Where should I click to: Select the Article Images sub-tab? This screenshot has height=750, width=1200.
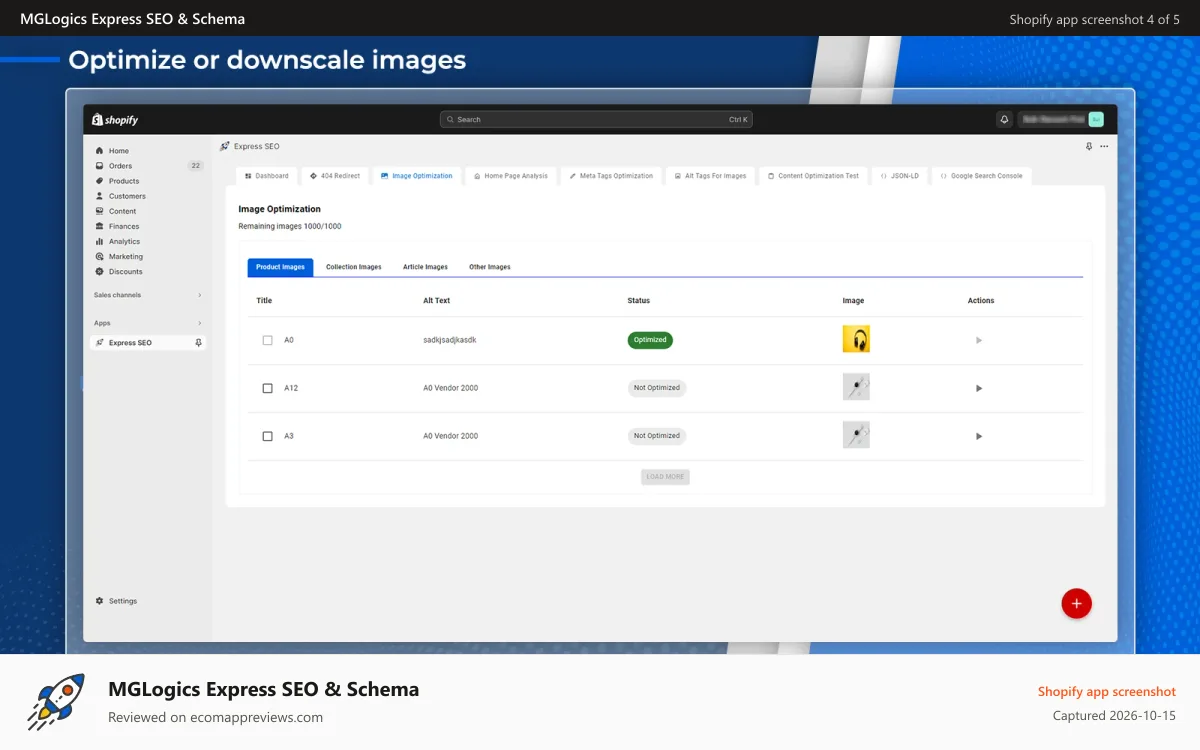(425, 267)
